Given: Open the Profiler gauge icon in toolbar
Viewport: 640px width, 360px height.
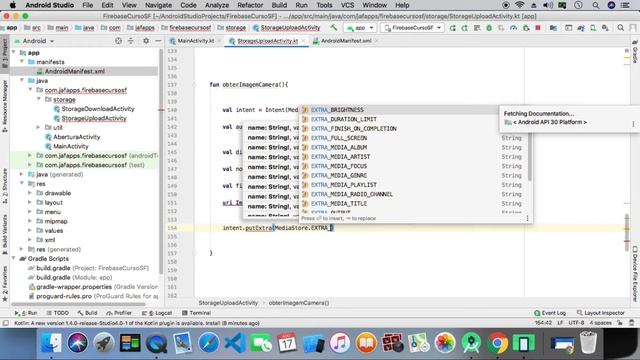Looking at the screenshot, I should 513,28.
